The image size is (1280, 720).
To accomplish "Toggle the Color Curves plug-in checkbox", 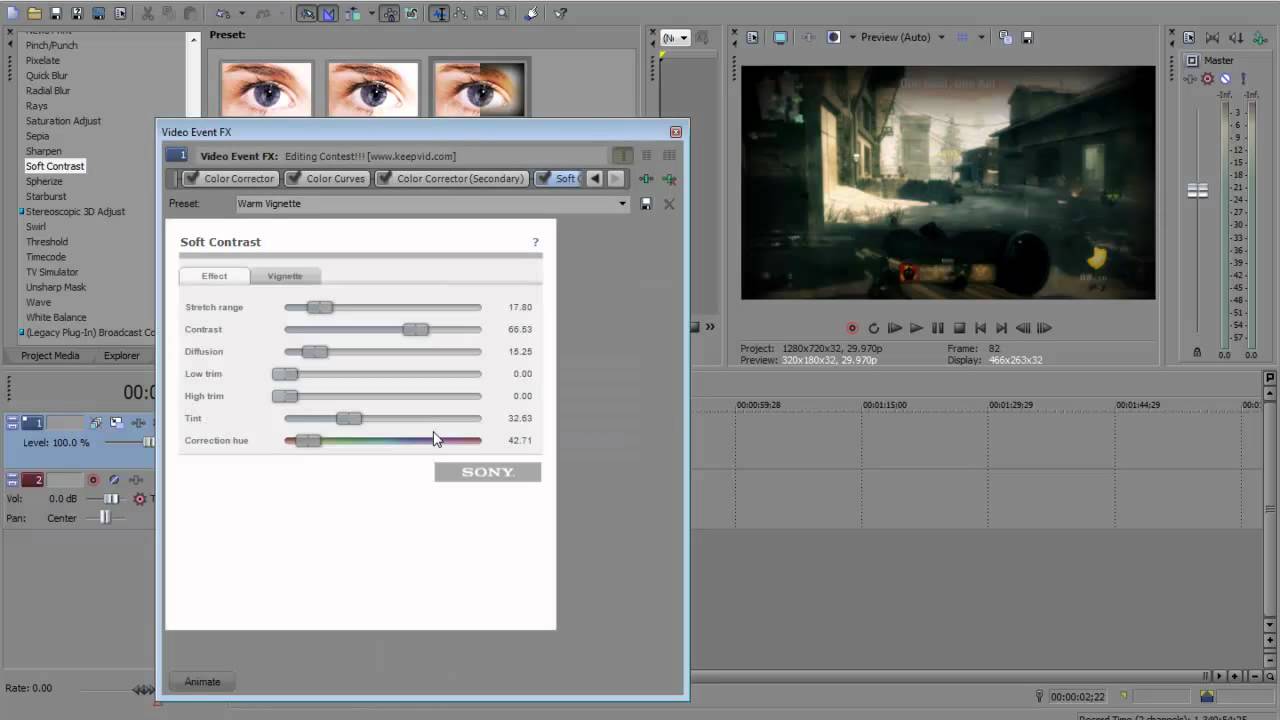I will tap(294, 179).
